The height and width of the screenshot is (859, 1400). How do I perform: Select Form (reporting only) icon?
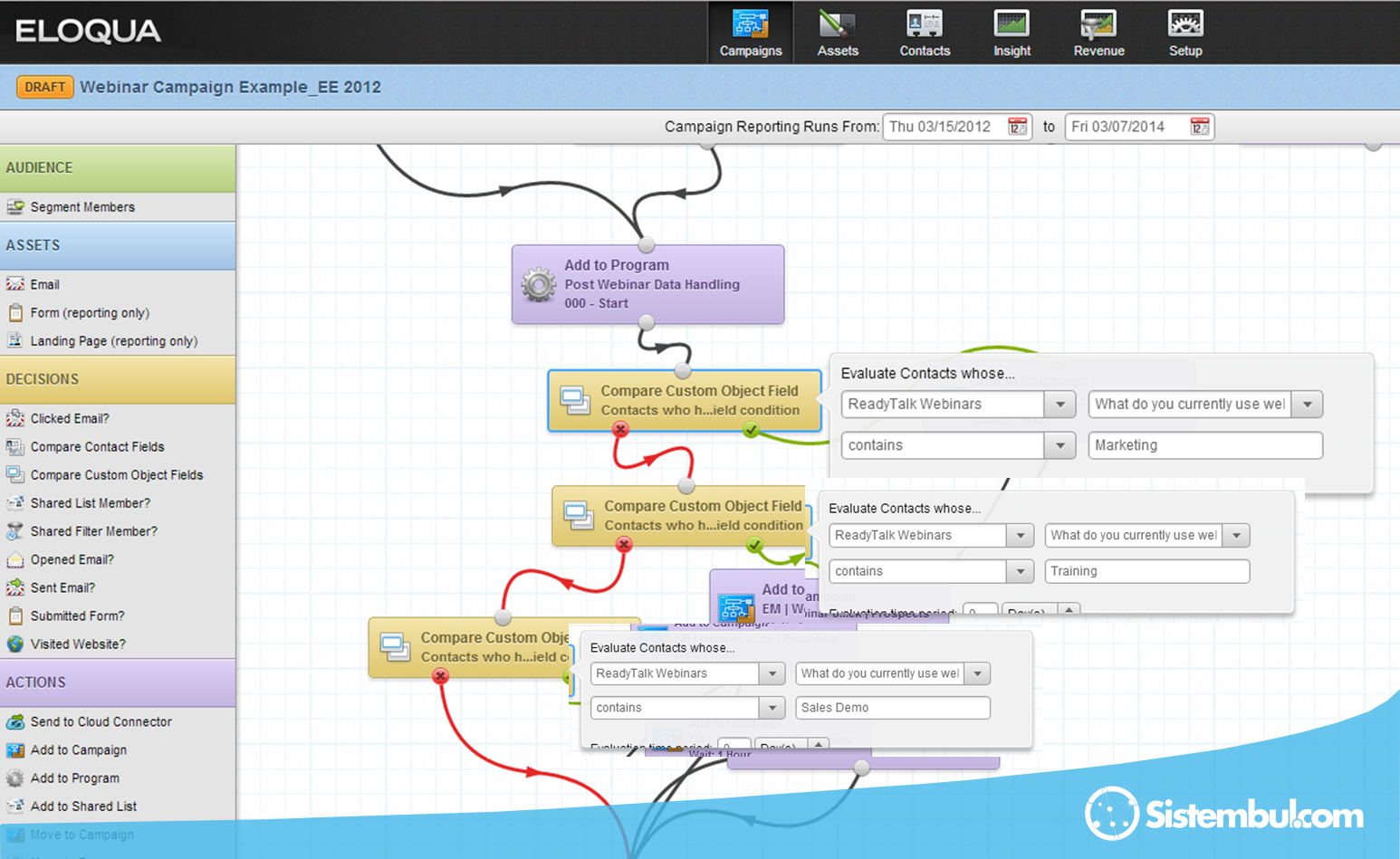15,312
